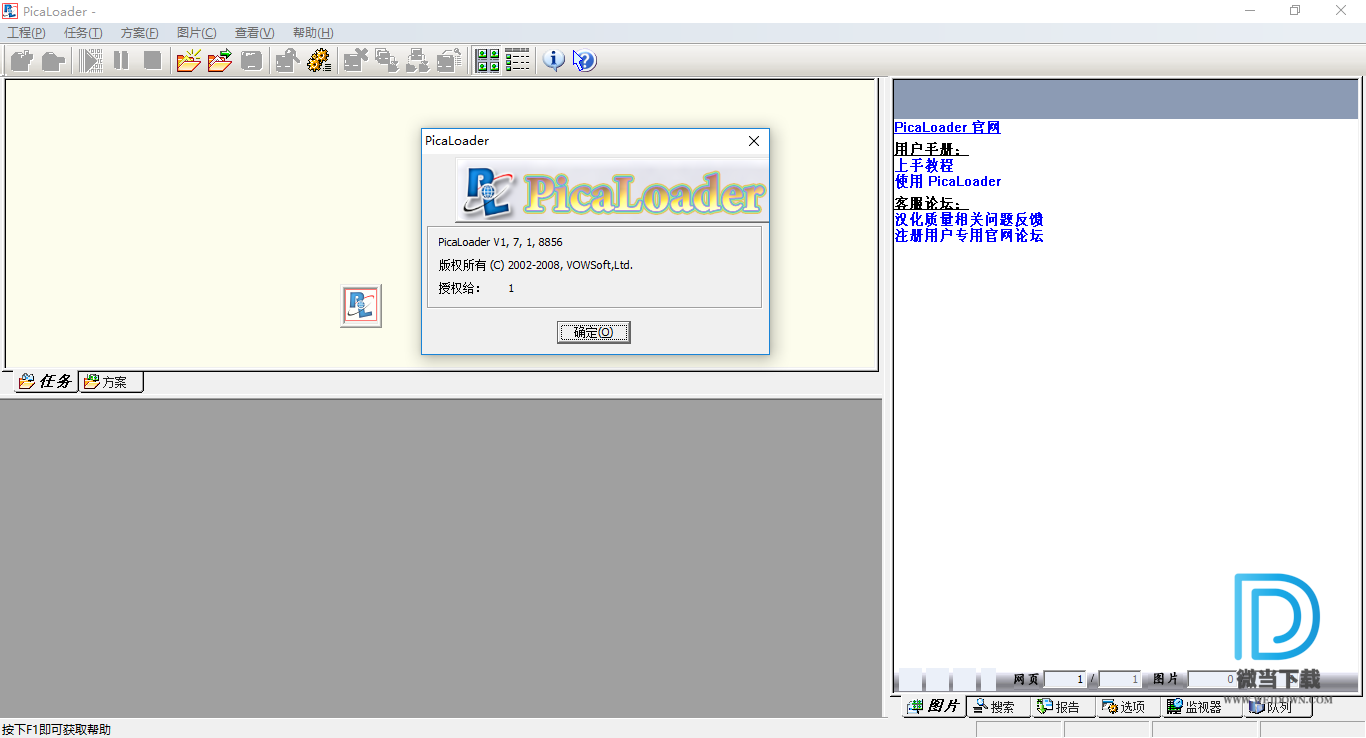Minimize the main PicaLoader window
Screen dimensions: 1366x738
1250,11
